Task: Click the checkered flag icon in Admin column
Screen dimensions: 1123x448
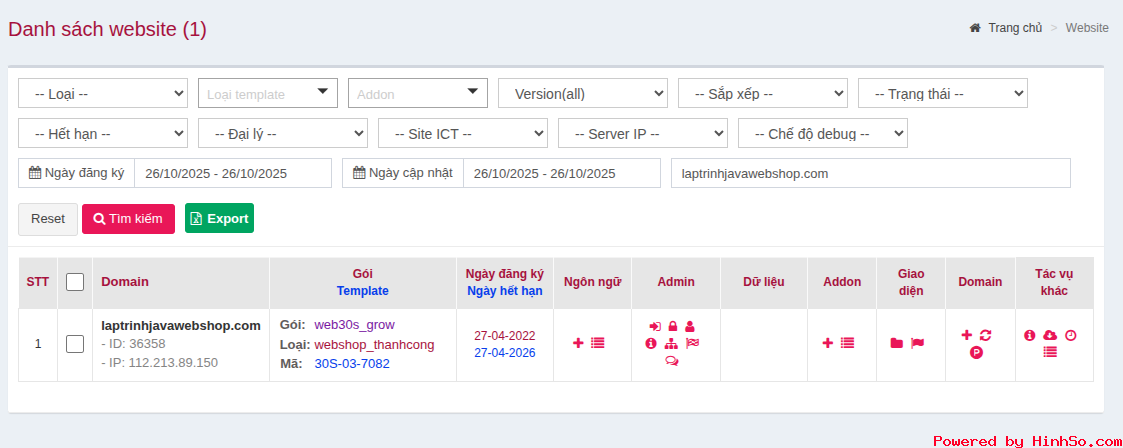Action: click(x=693, y=343)
